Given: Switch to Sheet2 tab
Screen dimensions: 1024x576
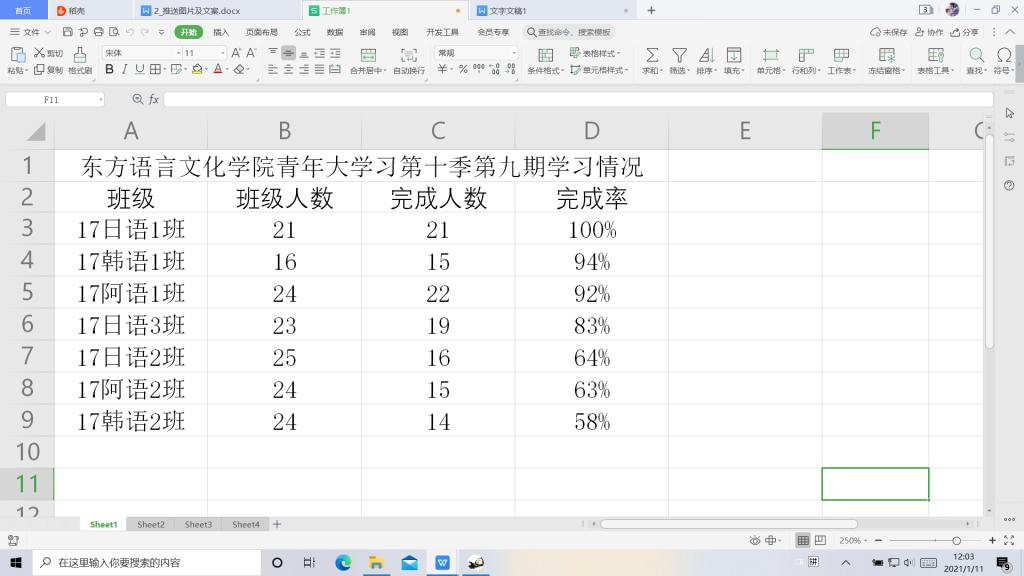Looking at the screenshot, I should 151,524.
